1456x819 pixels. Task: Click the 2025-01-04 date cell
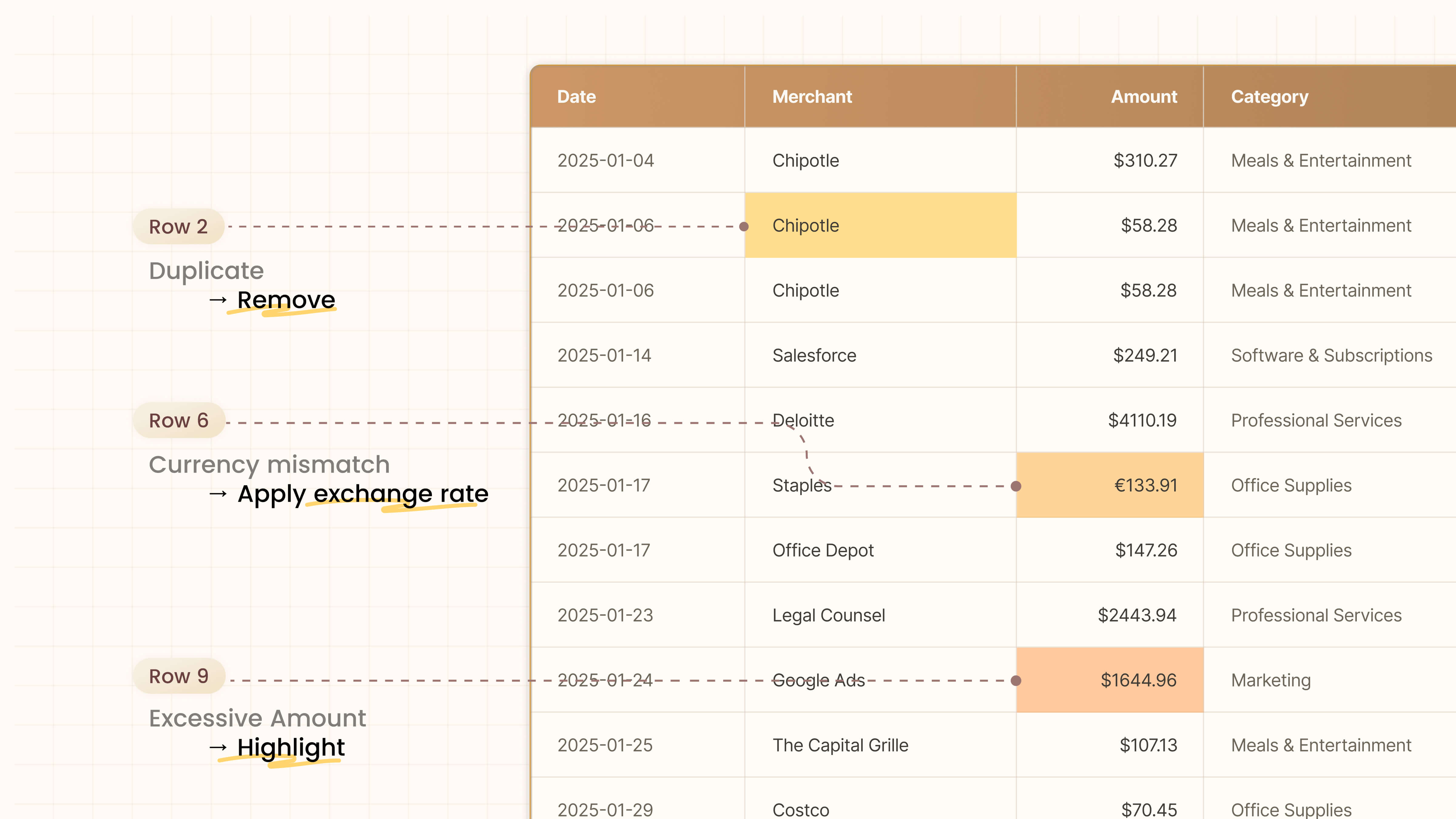coord(605,160)
